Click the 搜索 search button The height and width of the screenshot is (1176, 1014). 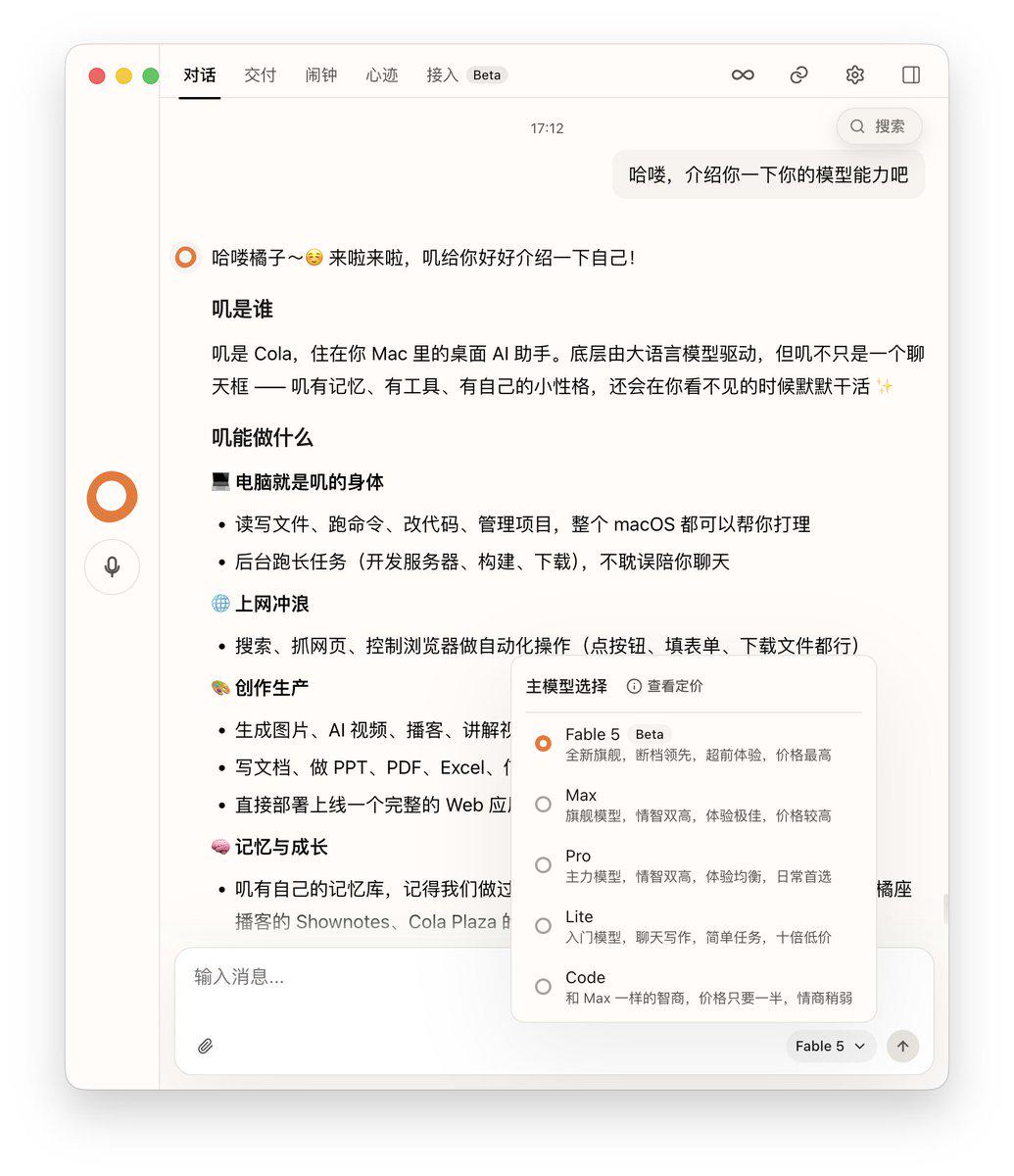tap(879, 126)
